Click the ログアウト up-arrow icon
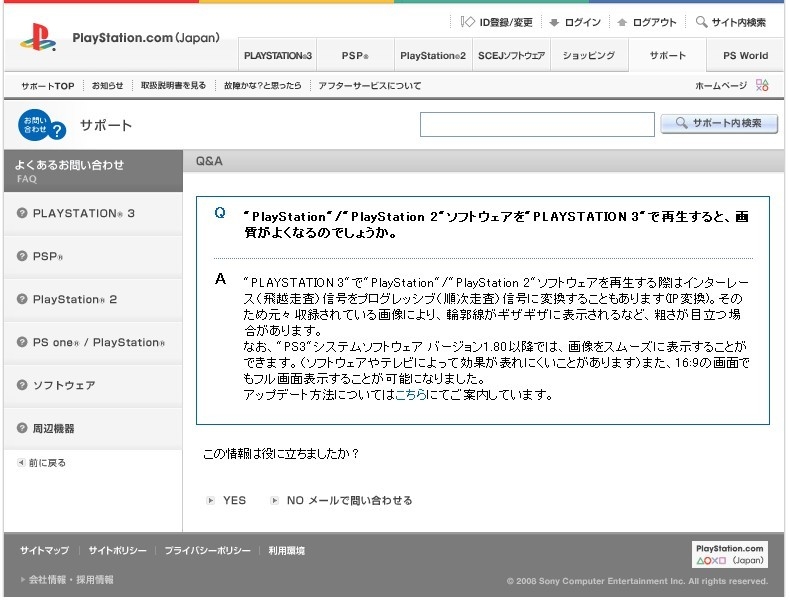The width and height of the screenshot is (790, 602). click(x=622, y=22)
